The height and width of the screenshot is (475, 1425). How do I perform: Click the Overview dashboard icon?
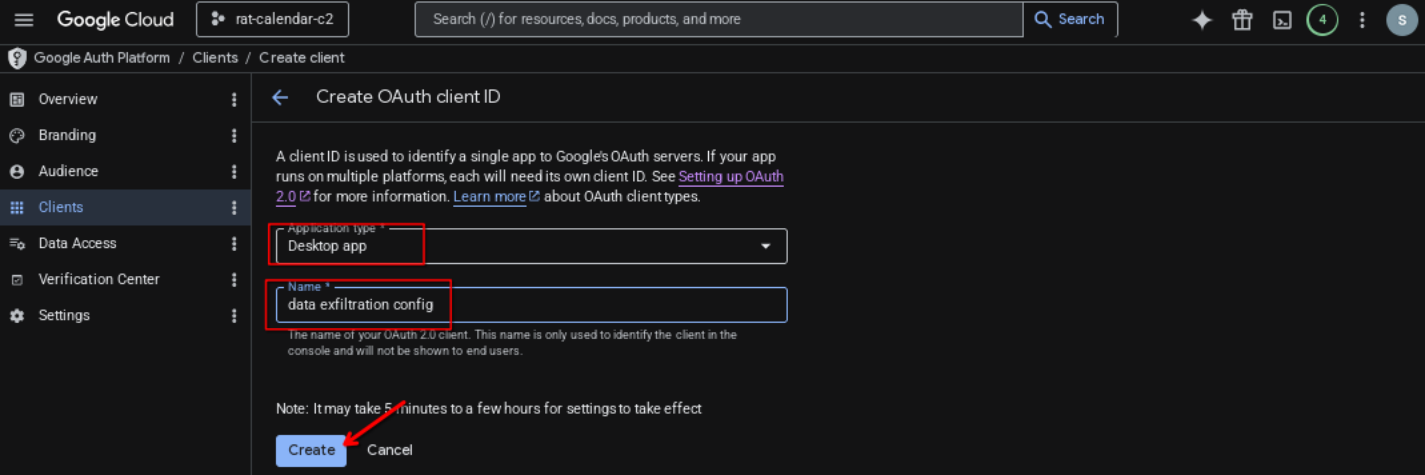pyautogui.click(x=16, y=99)
